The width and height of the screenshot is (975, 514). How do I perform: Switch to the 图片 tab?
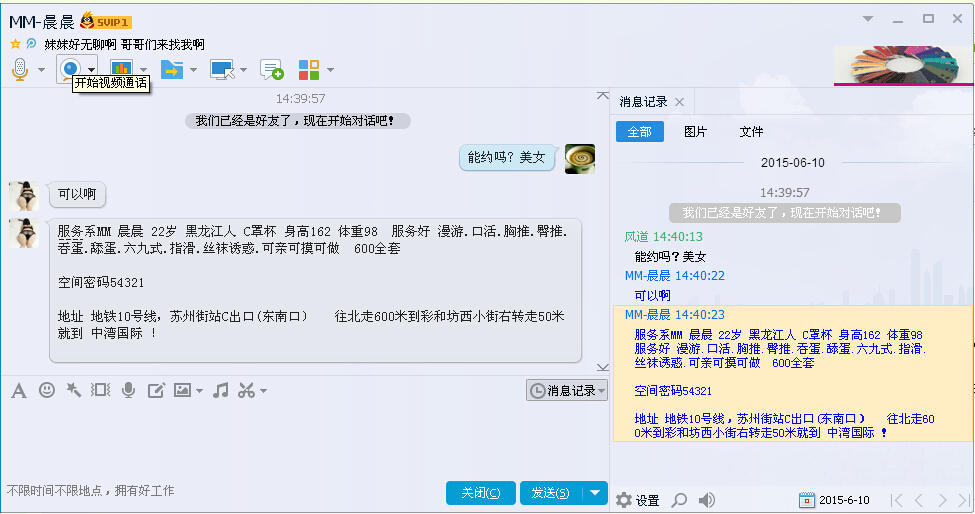point(695,132)
